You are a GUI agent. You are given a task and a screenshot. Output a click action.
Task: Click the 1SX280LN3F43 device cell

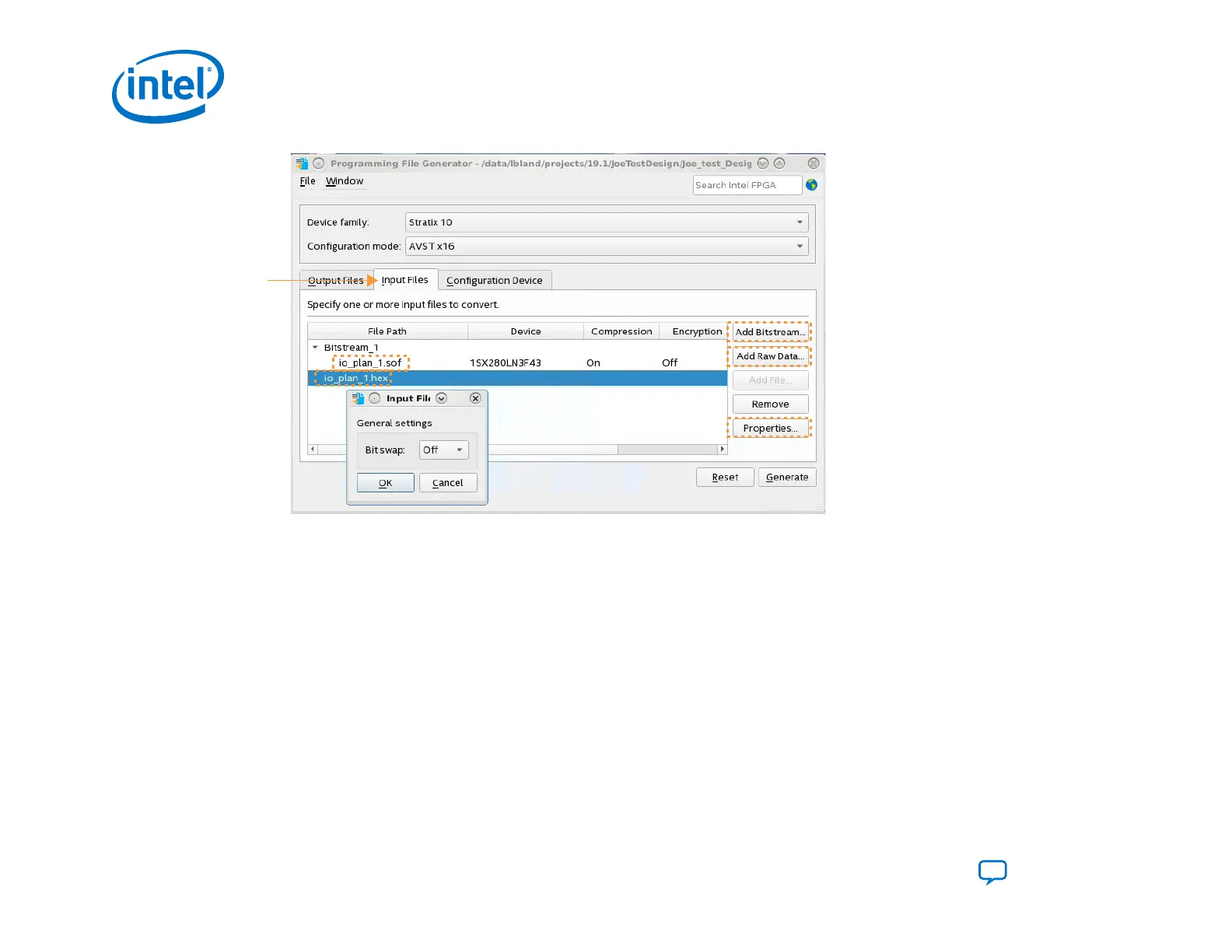coord(506,363)
